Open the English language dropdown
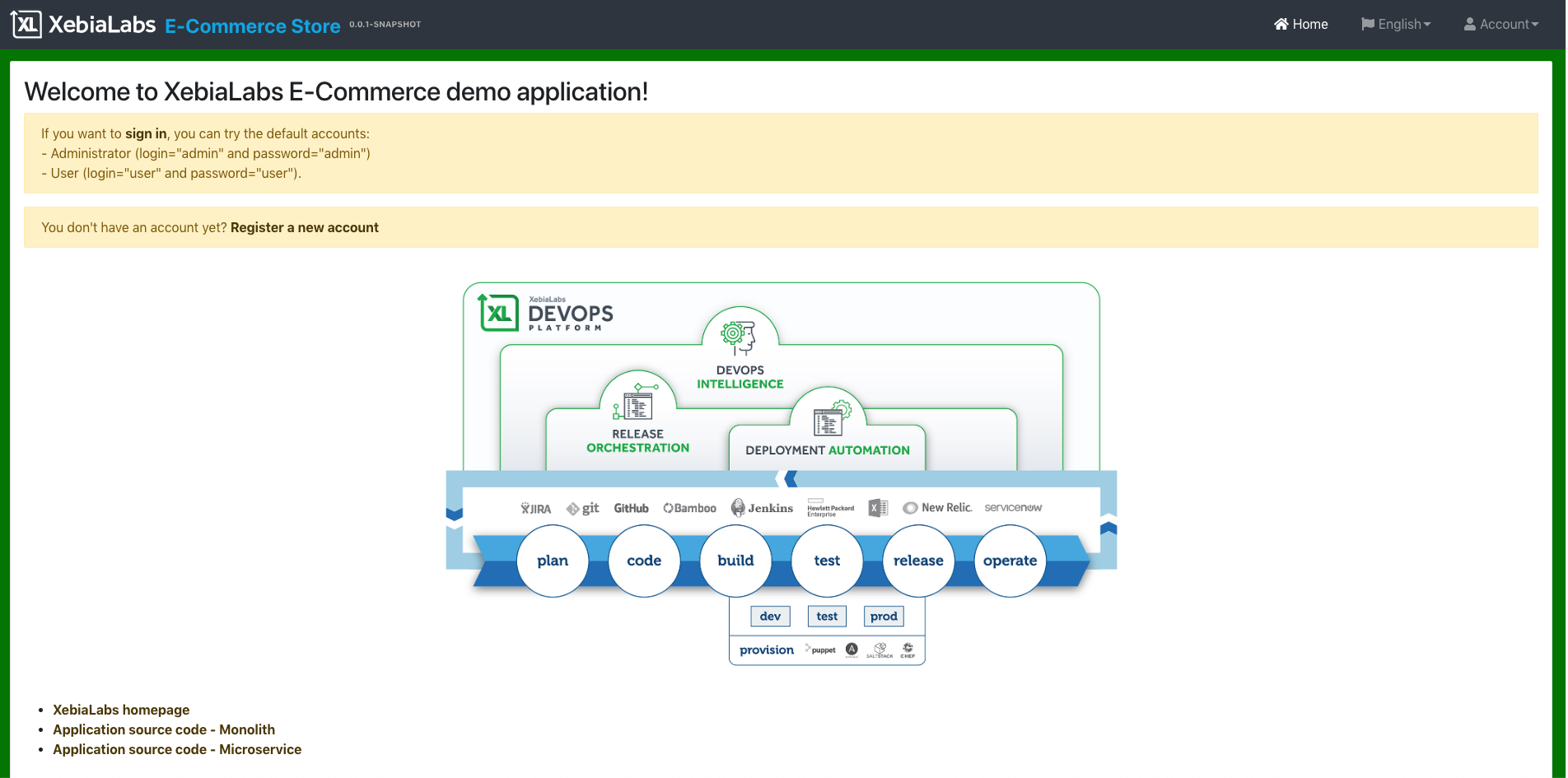The height and width of the screenshot is (778, 1568). [1396, 24]
